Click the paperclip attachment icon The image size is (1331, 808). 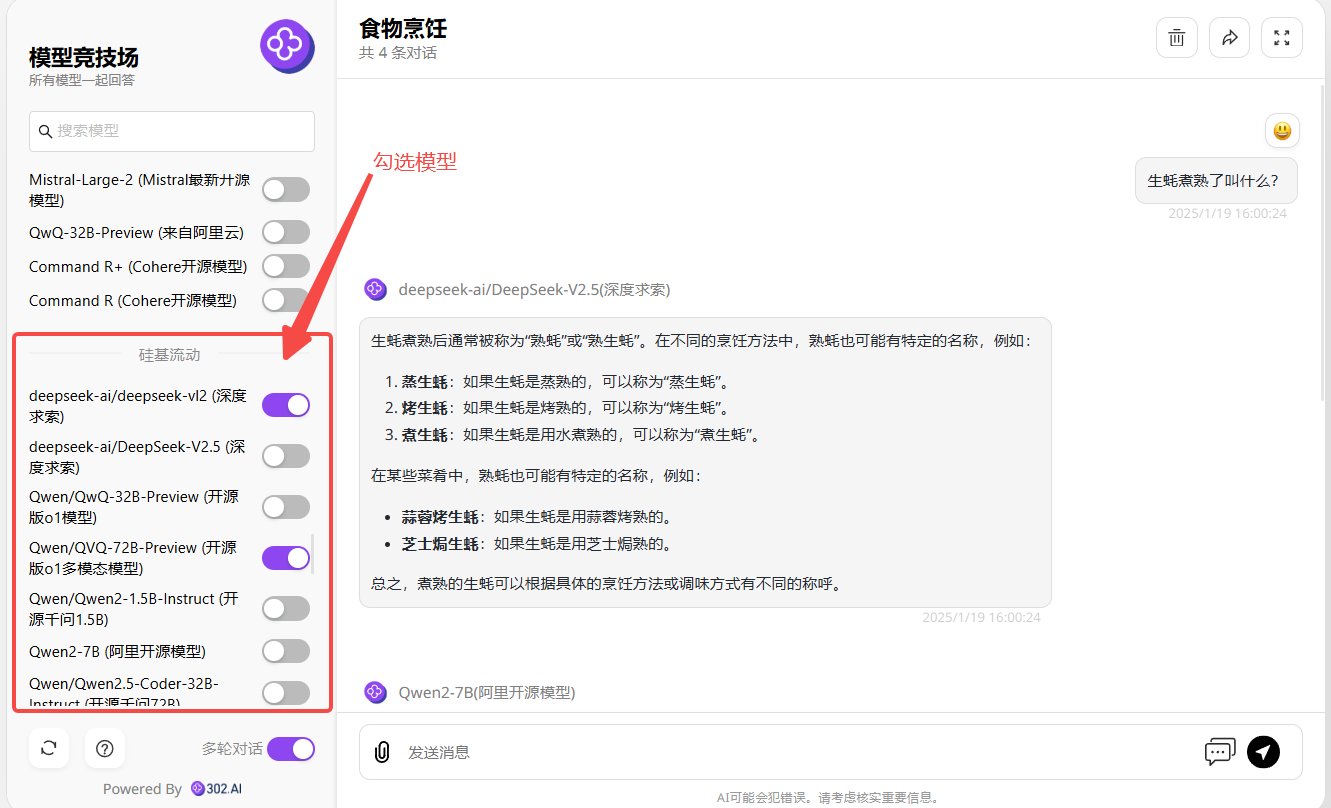click(x=381, y=752)
